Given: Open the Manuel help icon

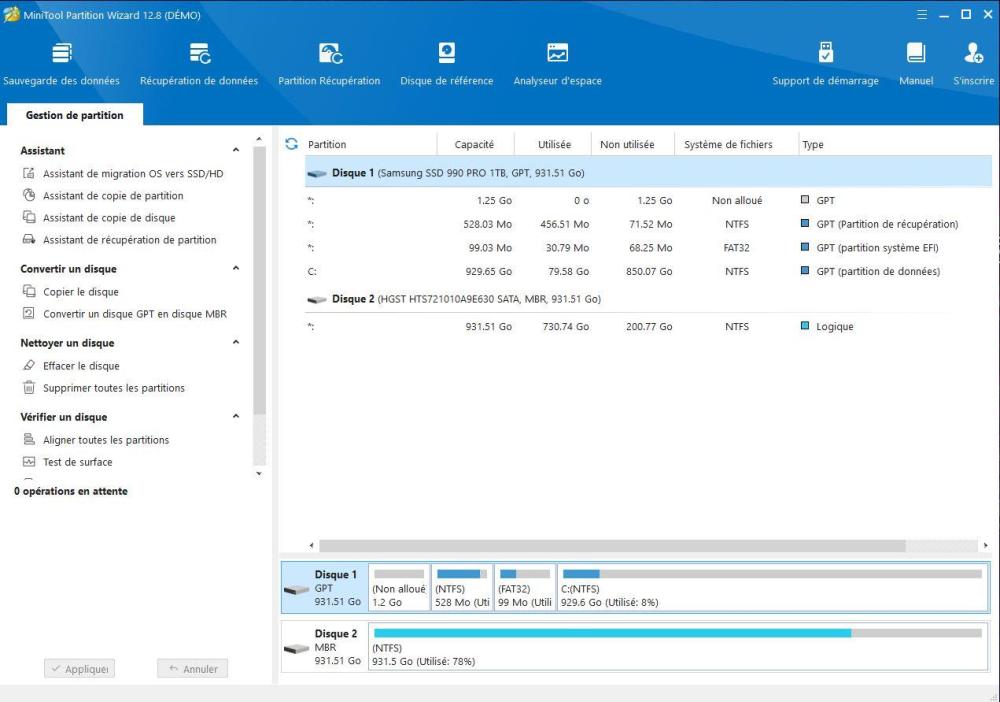Looking at the screenshot, I should (915, 54).
